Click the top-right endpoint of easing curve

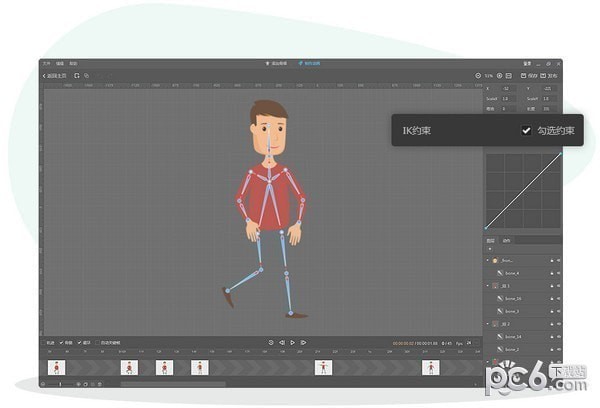tap(560, 154)
